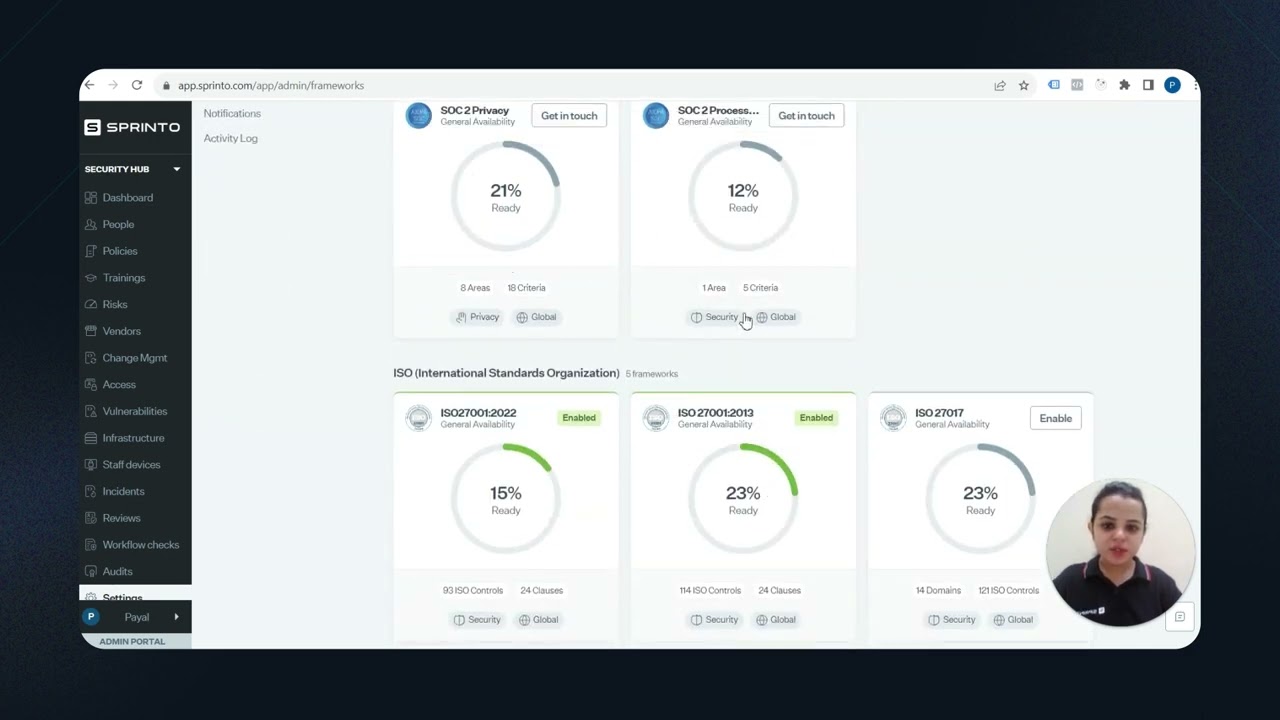Click '14 Domains' text
This screenshot has height=720, width=1280.
pyautogui.click(x=938, y=591)
